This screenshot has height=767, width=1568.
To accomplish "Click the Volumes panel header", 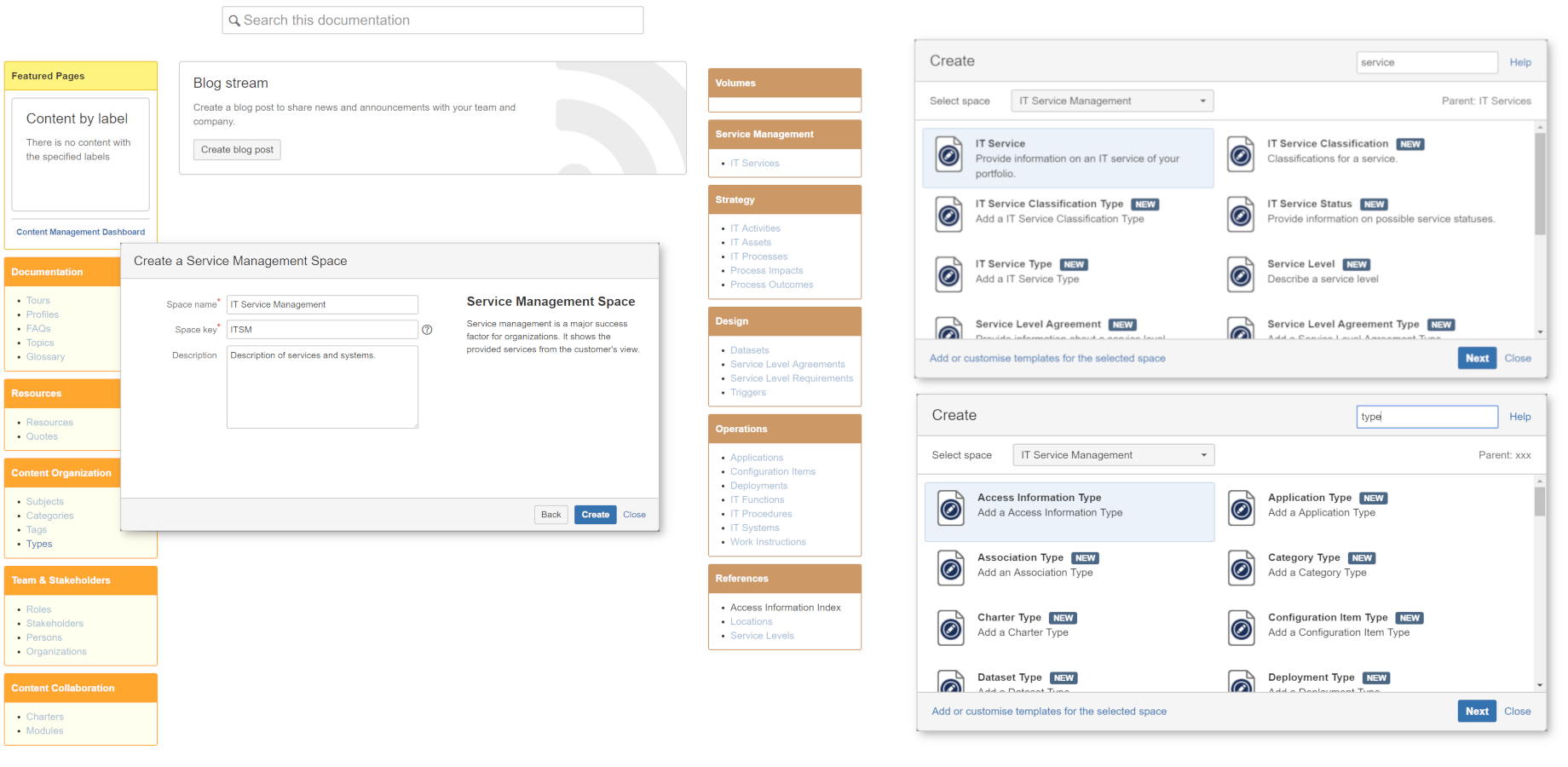I will [785, 84].
